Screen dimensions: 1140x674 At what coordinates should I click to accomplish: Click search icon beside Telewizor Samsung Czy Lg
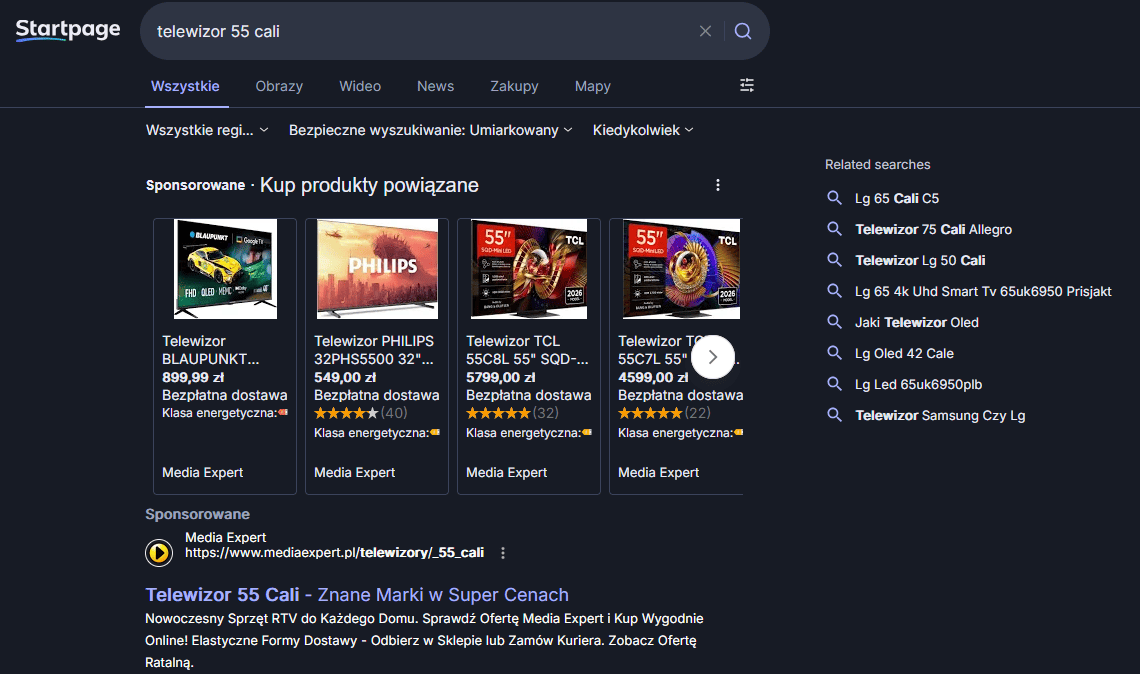[x=835, y=415]
